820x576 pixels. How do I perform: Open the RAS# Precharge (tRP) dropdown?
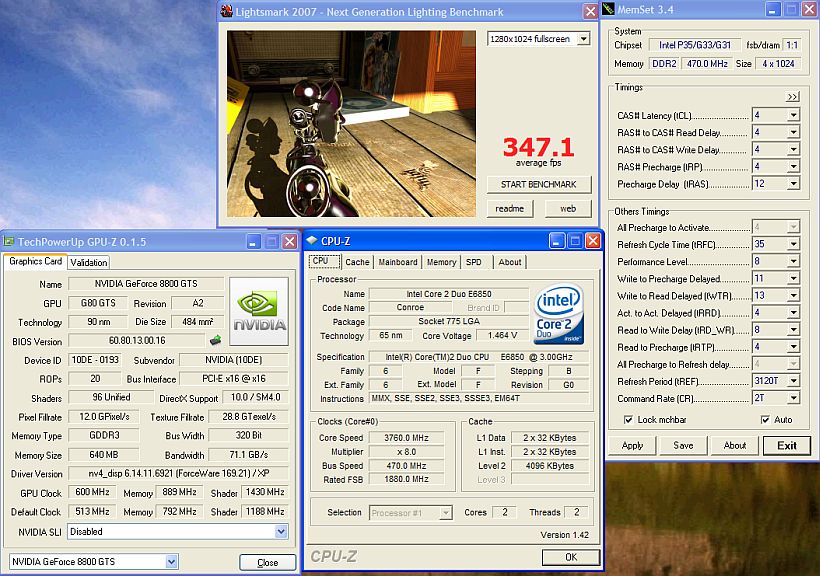[793, 167]
